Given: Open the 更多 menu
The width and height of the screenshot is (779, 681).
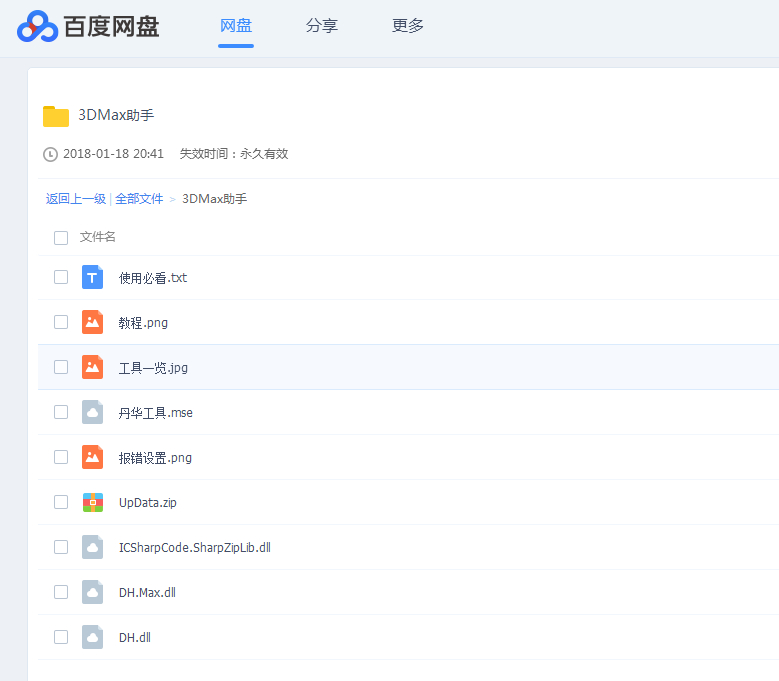Looking at the screenshot, I should [407, 25].
